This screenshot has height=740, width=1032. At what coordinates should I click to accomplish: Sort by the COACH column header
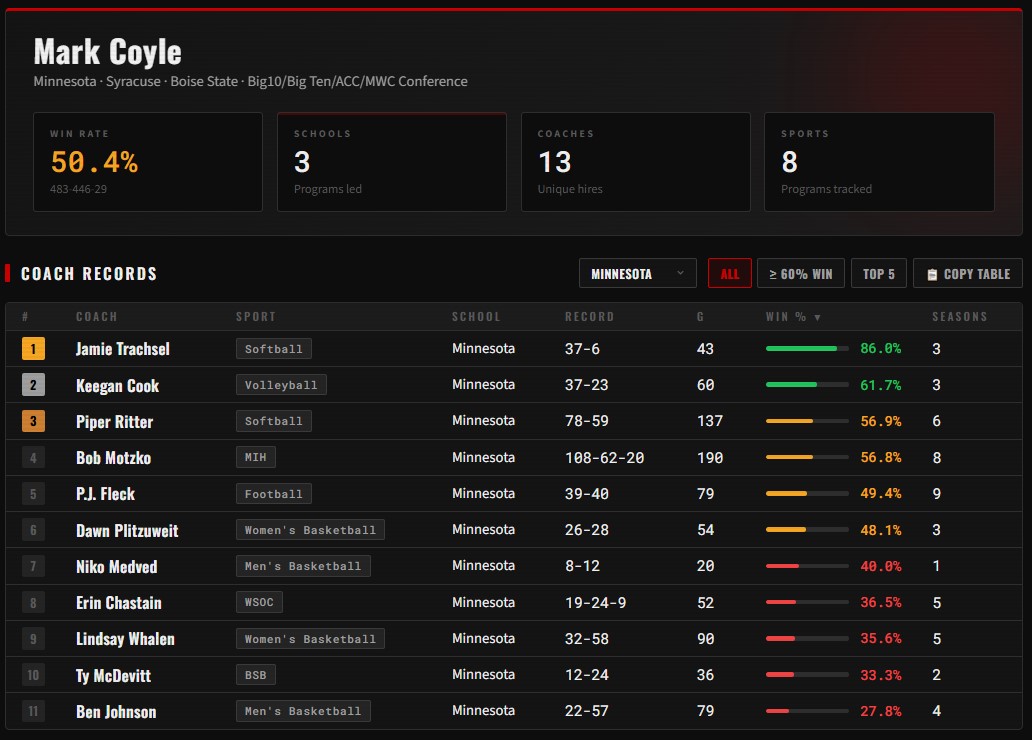tap(97, 317)
